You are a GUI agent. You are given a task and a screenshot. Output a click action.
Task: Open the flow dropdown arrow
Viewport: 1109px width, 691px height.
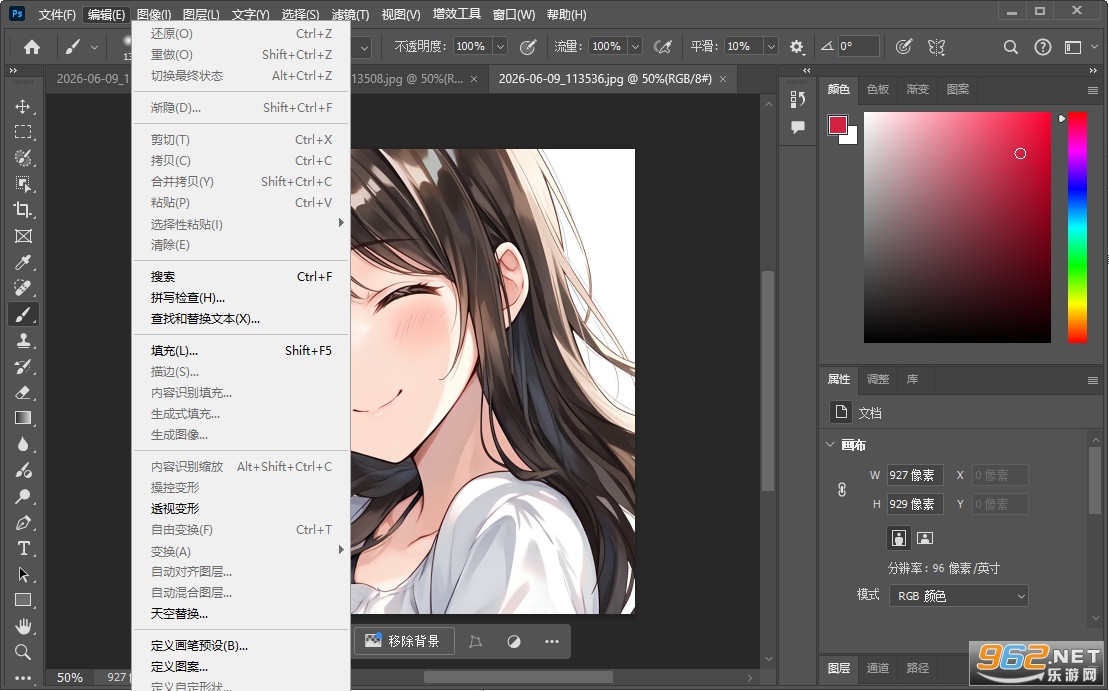click(635, 47)
